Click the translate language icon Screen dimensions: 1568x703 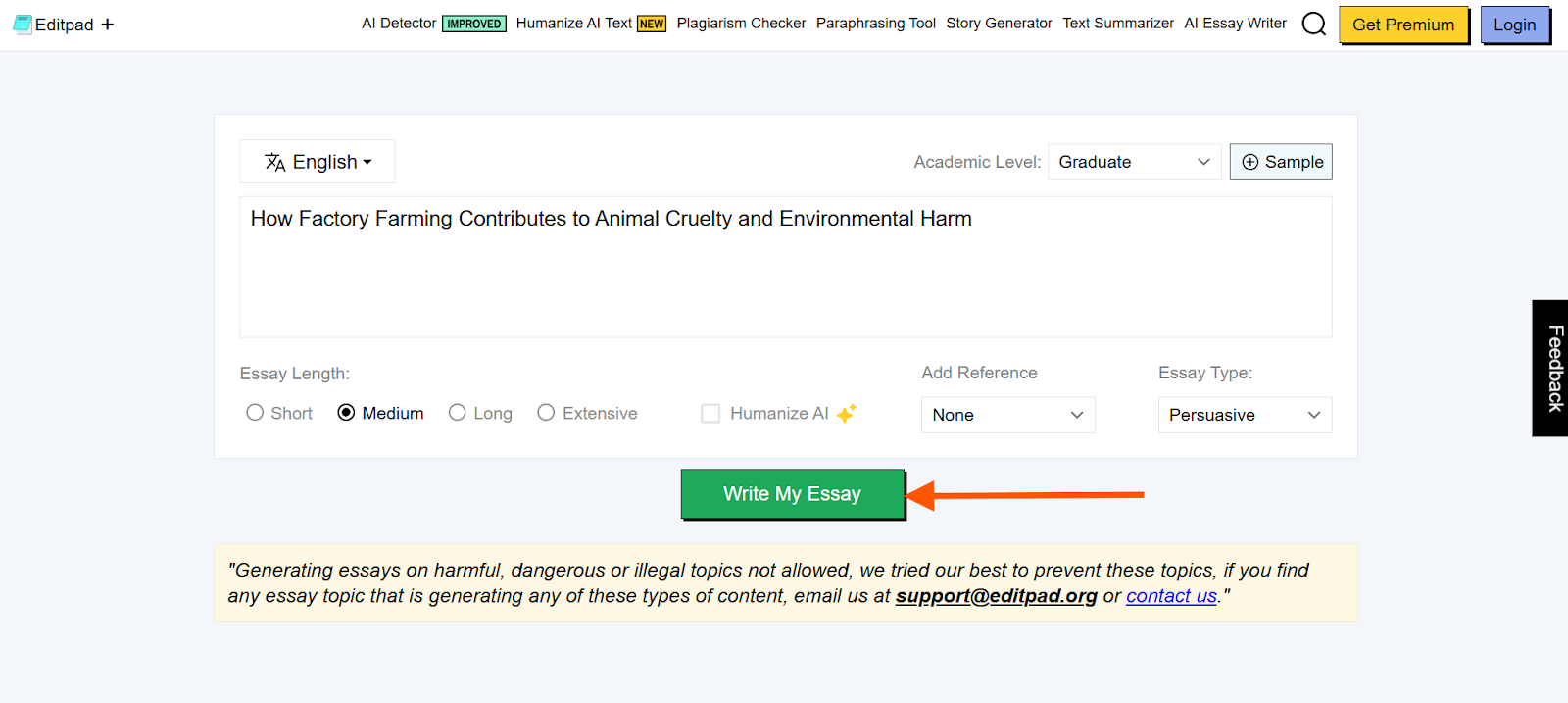pos(275,162)
